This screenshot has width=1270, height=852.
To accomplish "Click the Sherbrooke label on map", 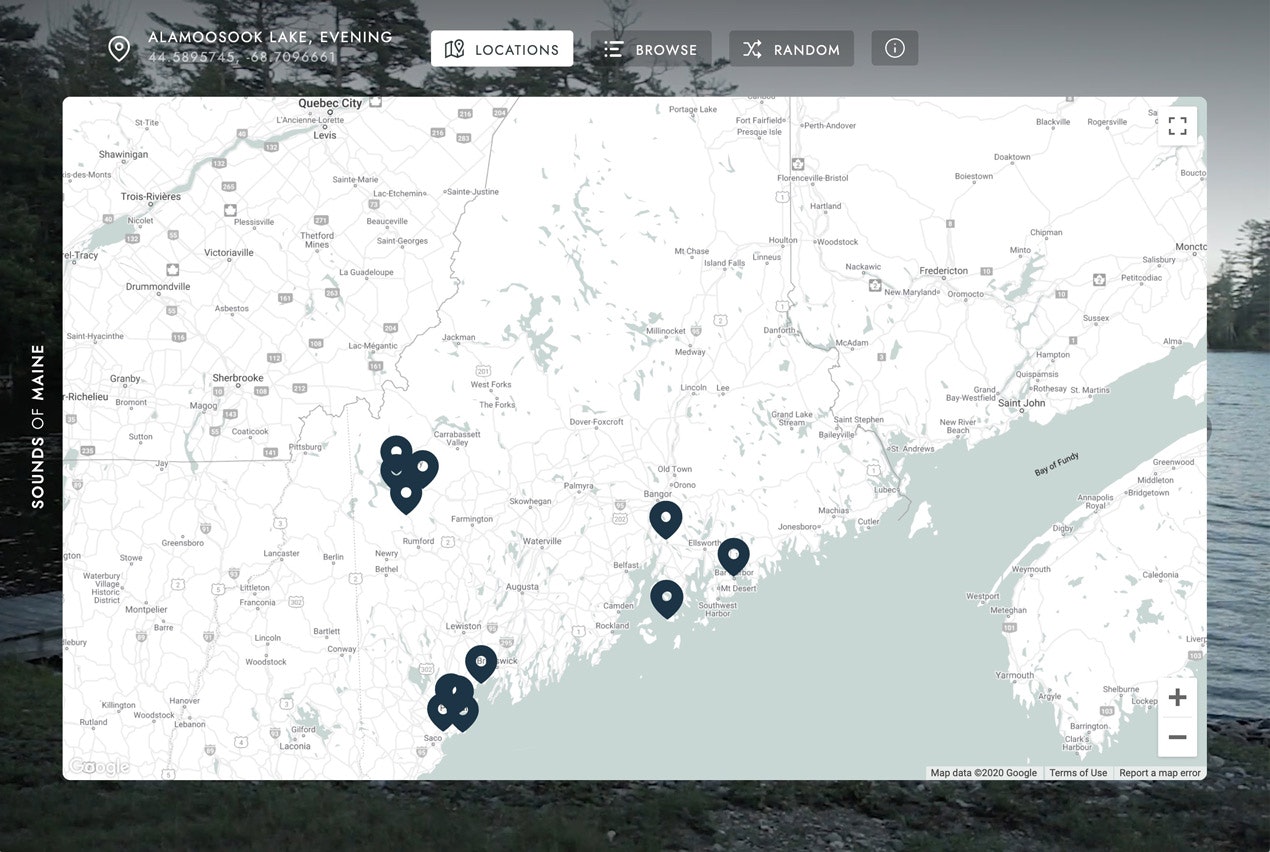I will click(x=238, y=378).
